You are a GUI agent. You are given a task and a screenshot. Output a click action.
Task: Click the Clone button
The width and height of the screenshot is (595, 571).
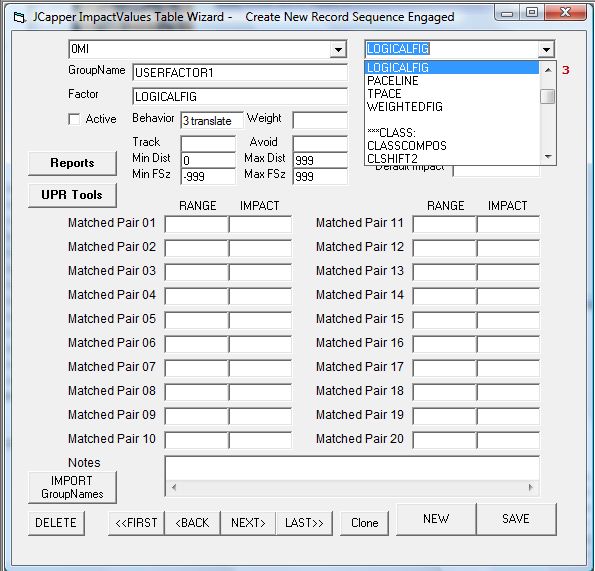(x=365, y=523)
